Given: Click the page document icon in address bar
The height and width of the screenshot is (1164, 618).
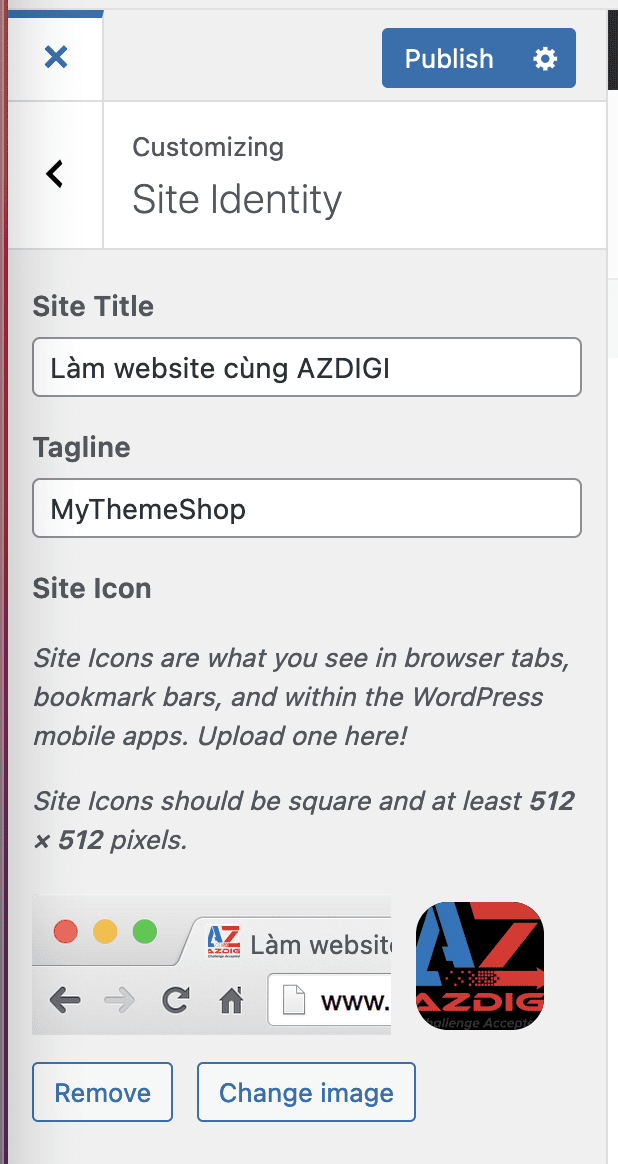Looking at the screenshot, I should click(x=294, y=1000).
